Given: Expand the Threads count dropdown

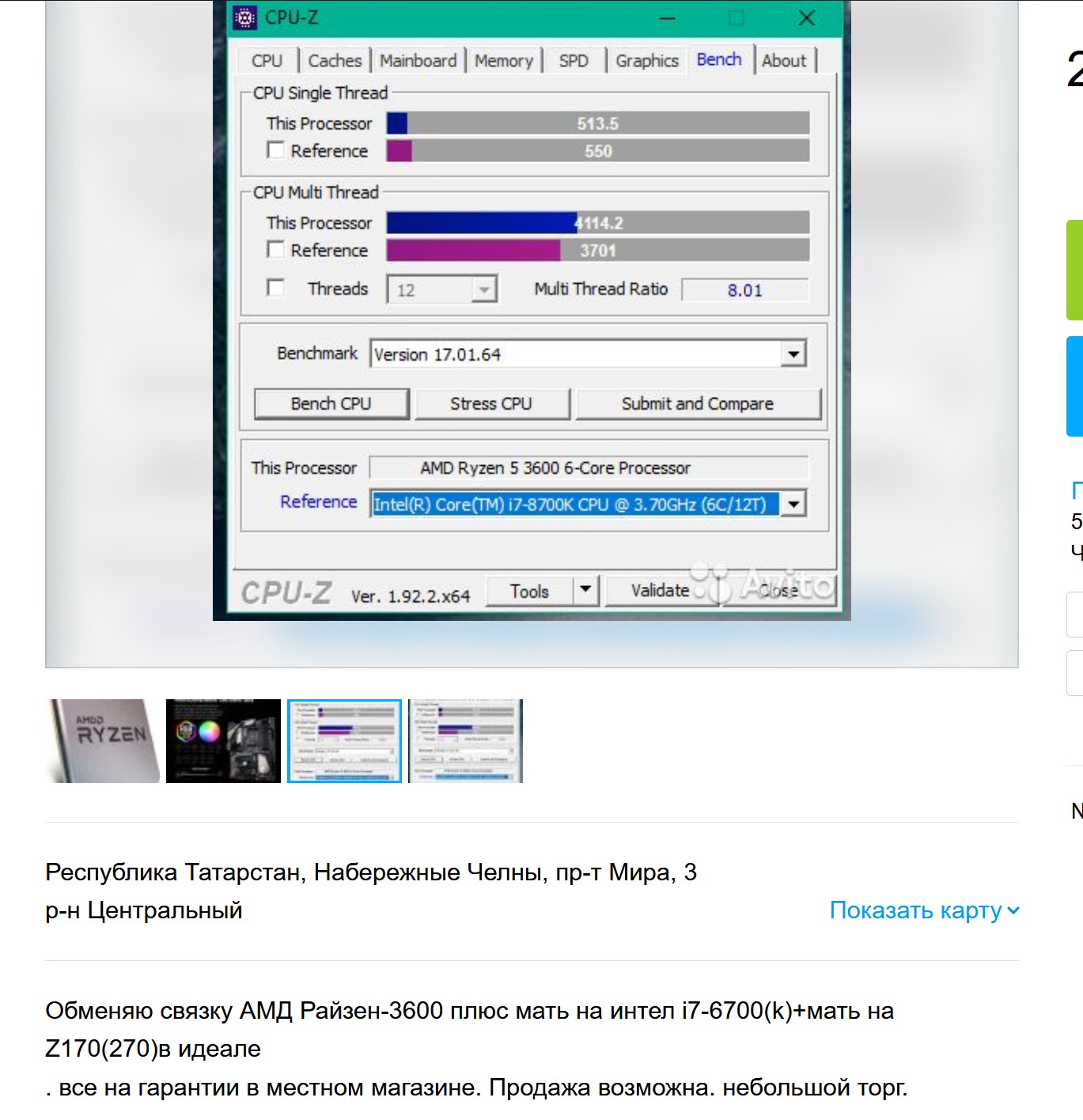Looking at the screenshot, I should click(483, 289).
